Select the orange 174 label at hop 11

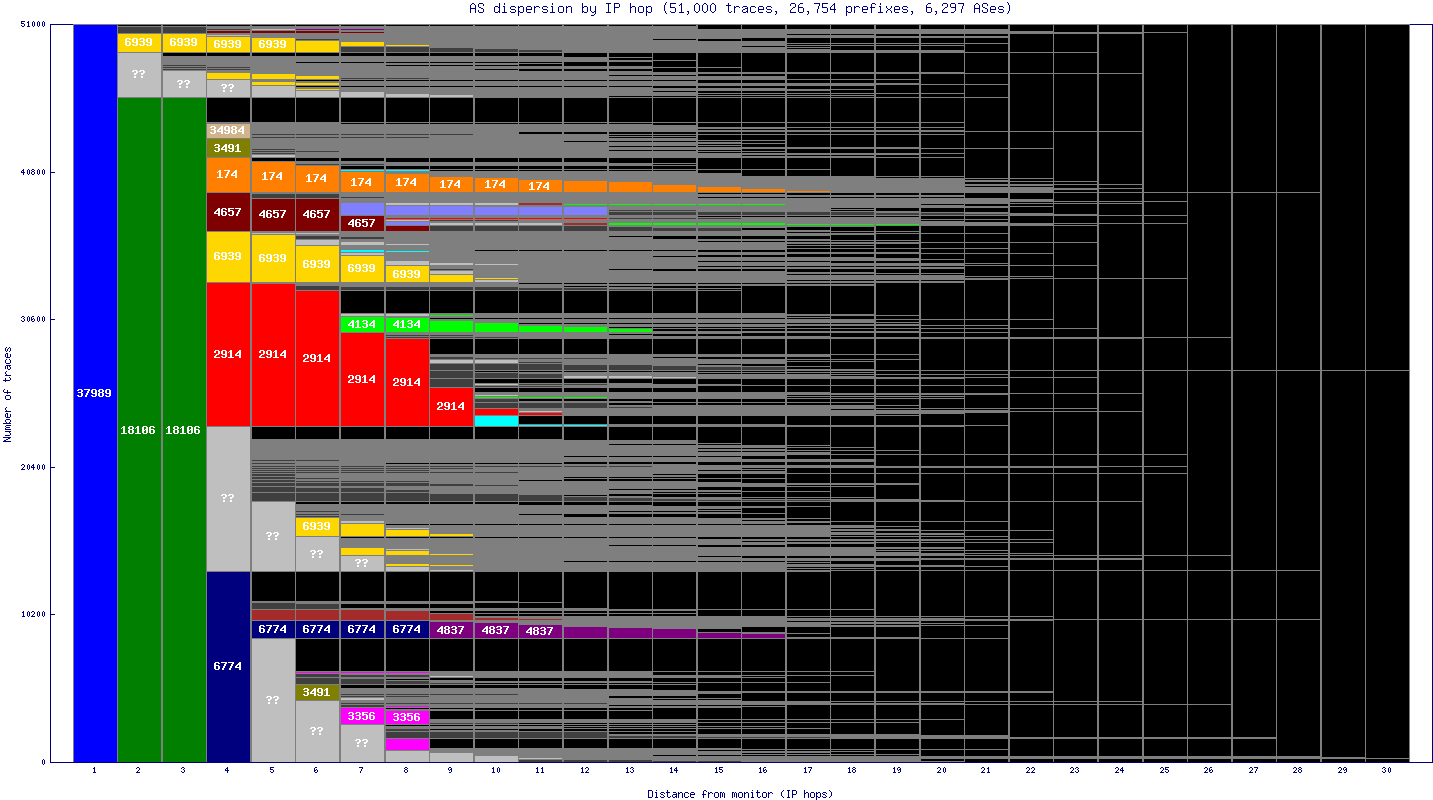pyautogui.click(x=540, y=186)
